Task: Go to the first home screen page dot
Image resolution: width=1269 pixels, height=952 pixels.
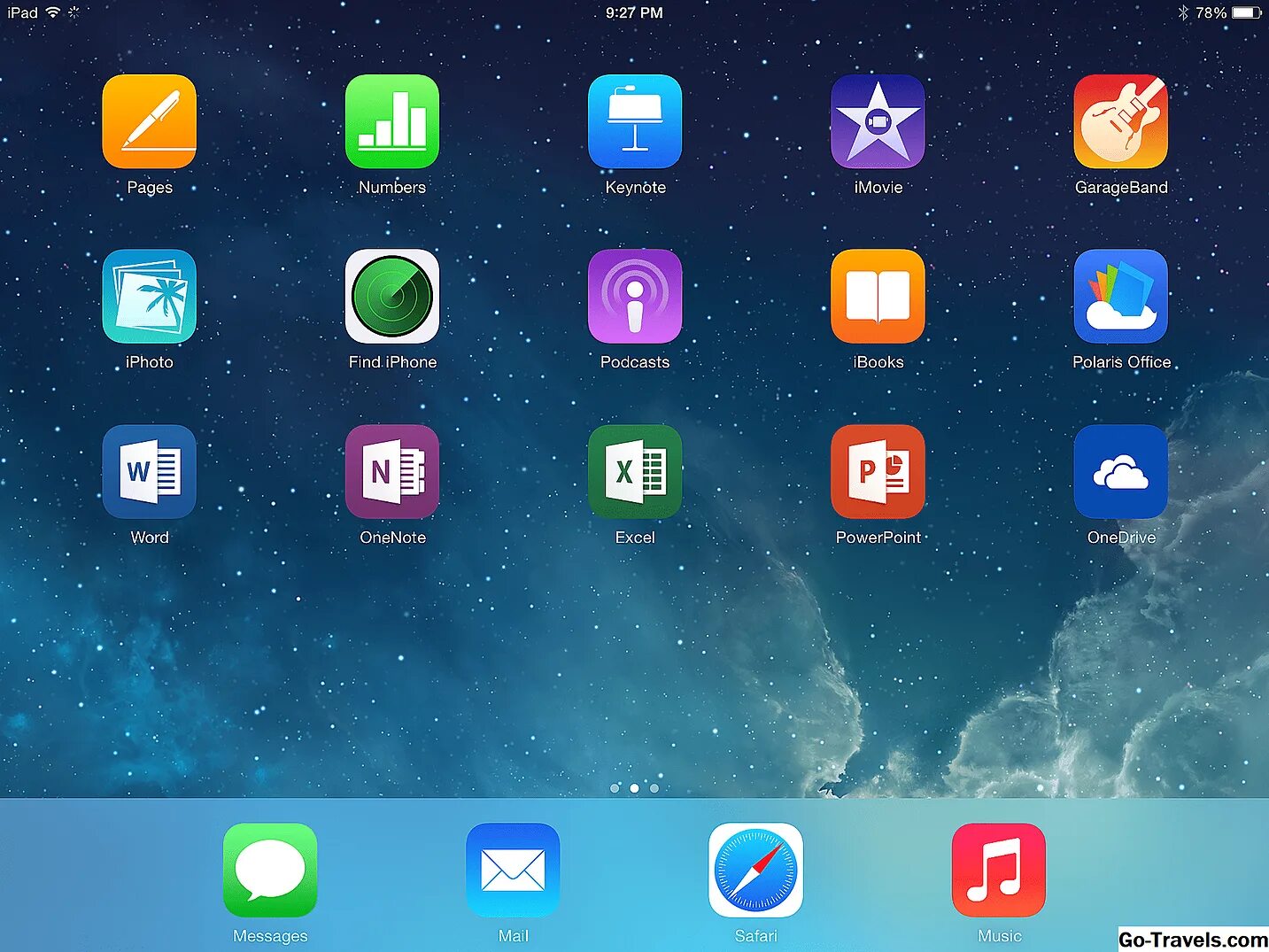Action: [615, 788]
